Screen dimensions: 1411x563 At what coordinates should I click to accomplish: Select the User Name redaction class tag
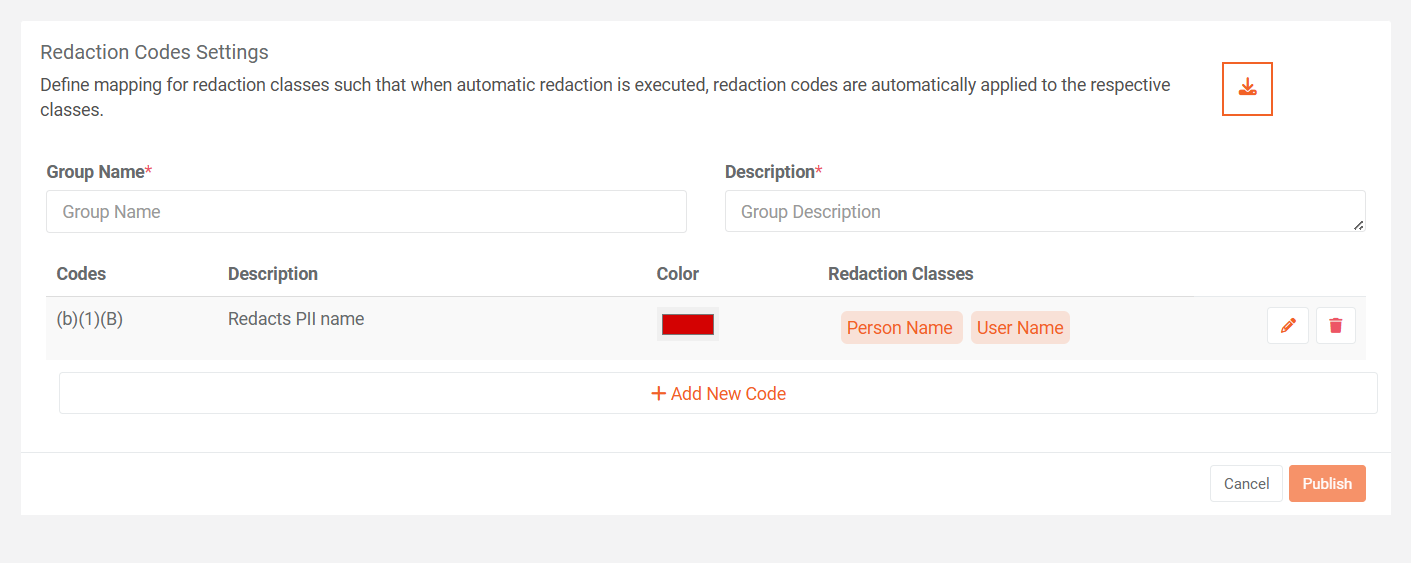(1020, 328)
